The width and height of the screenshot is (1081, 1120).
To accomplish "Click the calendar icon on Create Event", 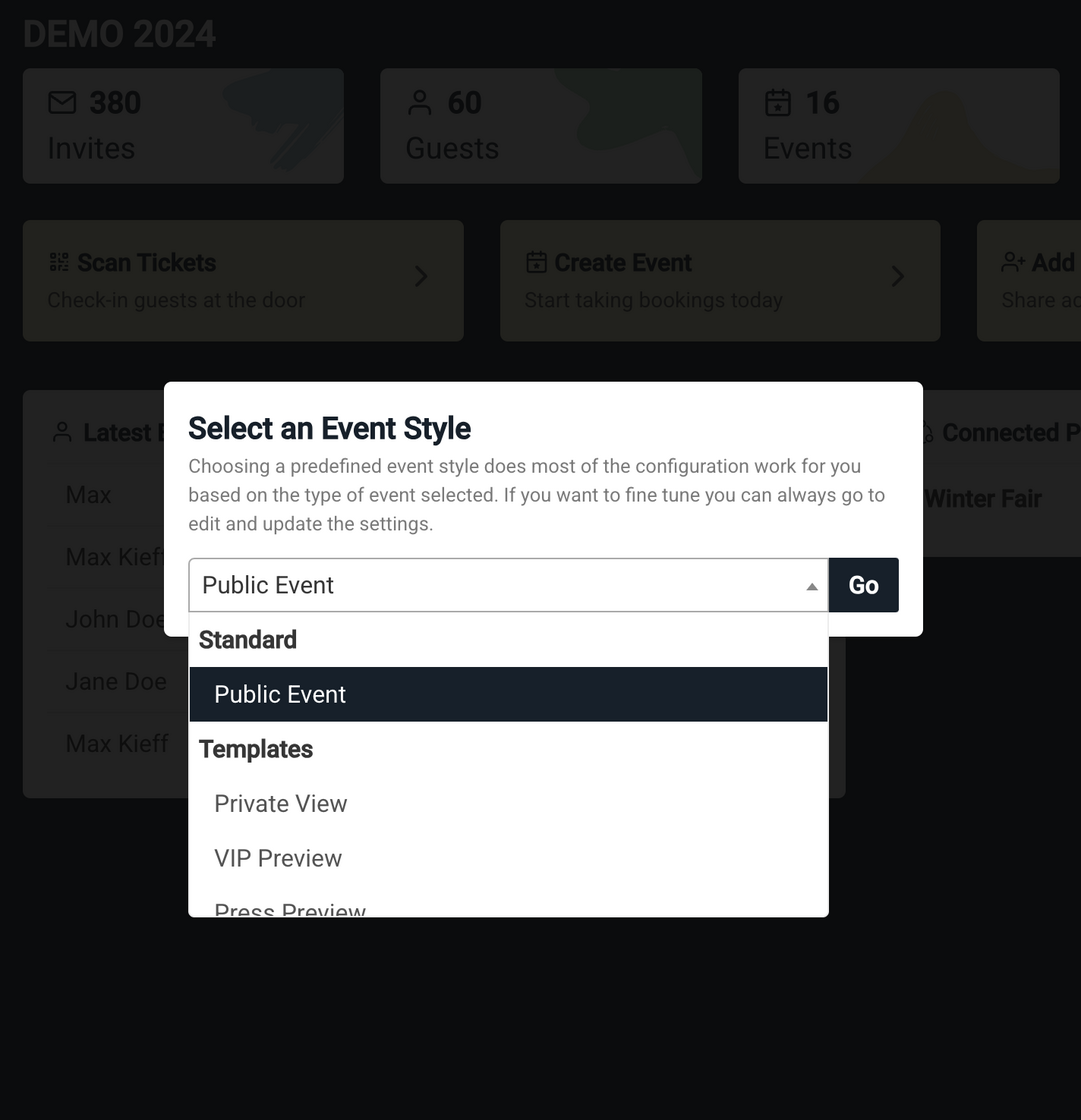I will coord(536,262).
